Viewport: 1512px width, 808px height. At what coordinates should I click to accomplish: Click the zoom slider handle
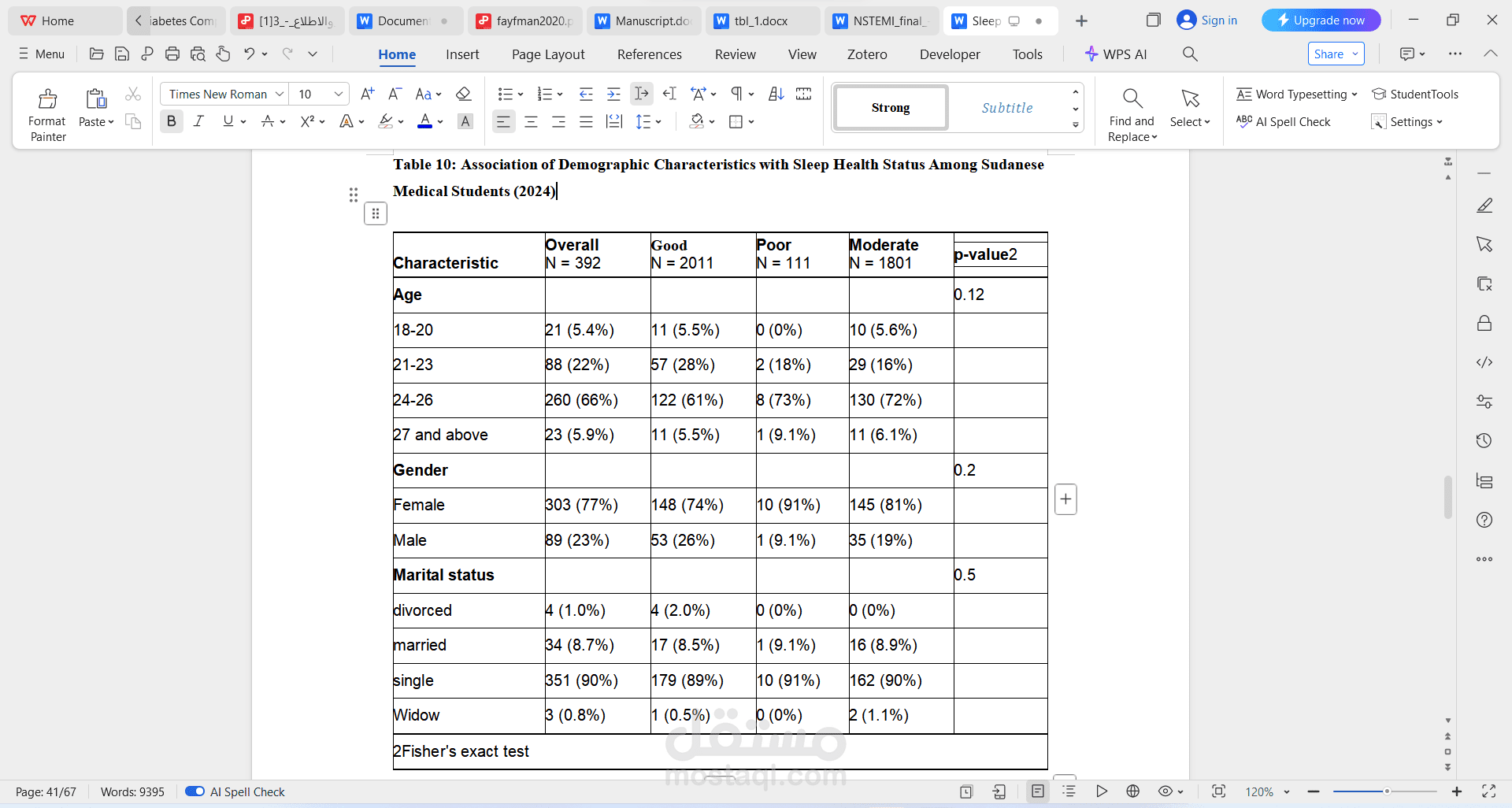coord(1387,791)
